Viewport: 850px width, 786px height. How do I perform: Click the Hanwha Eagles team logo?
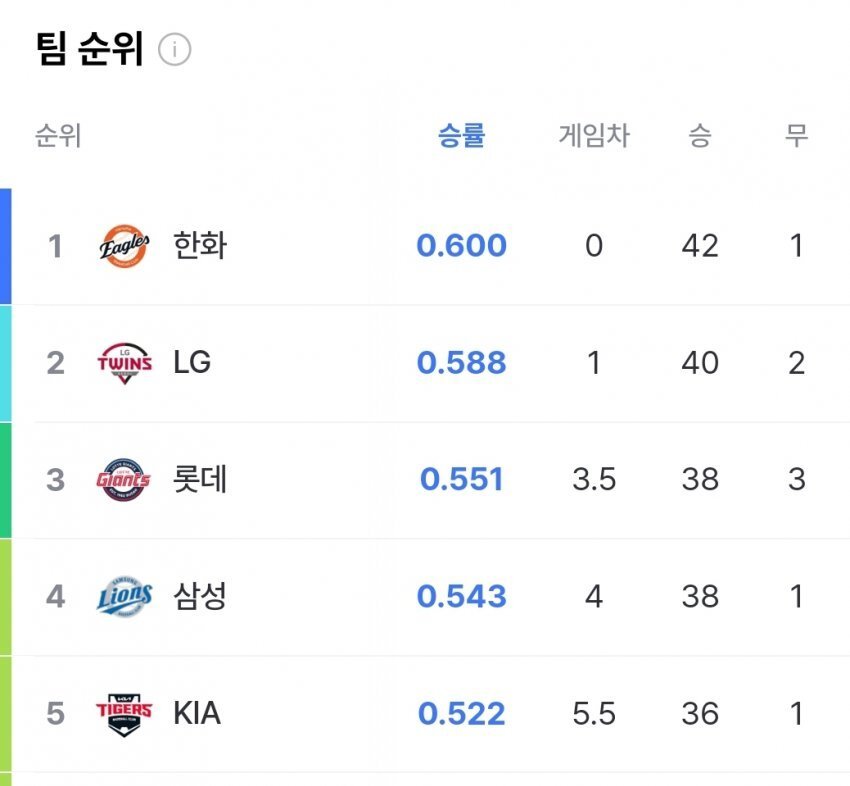[x=122, y=245]
